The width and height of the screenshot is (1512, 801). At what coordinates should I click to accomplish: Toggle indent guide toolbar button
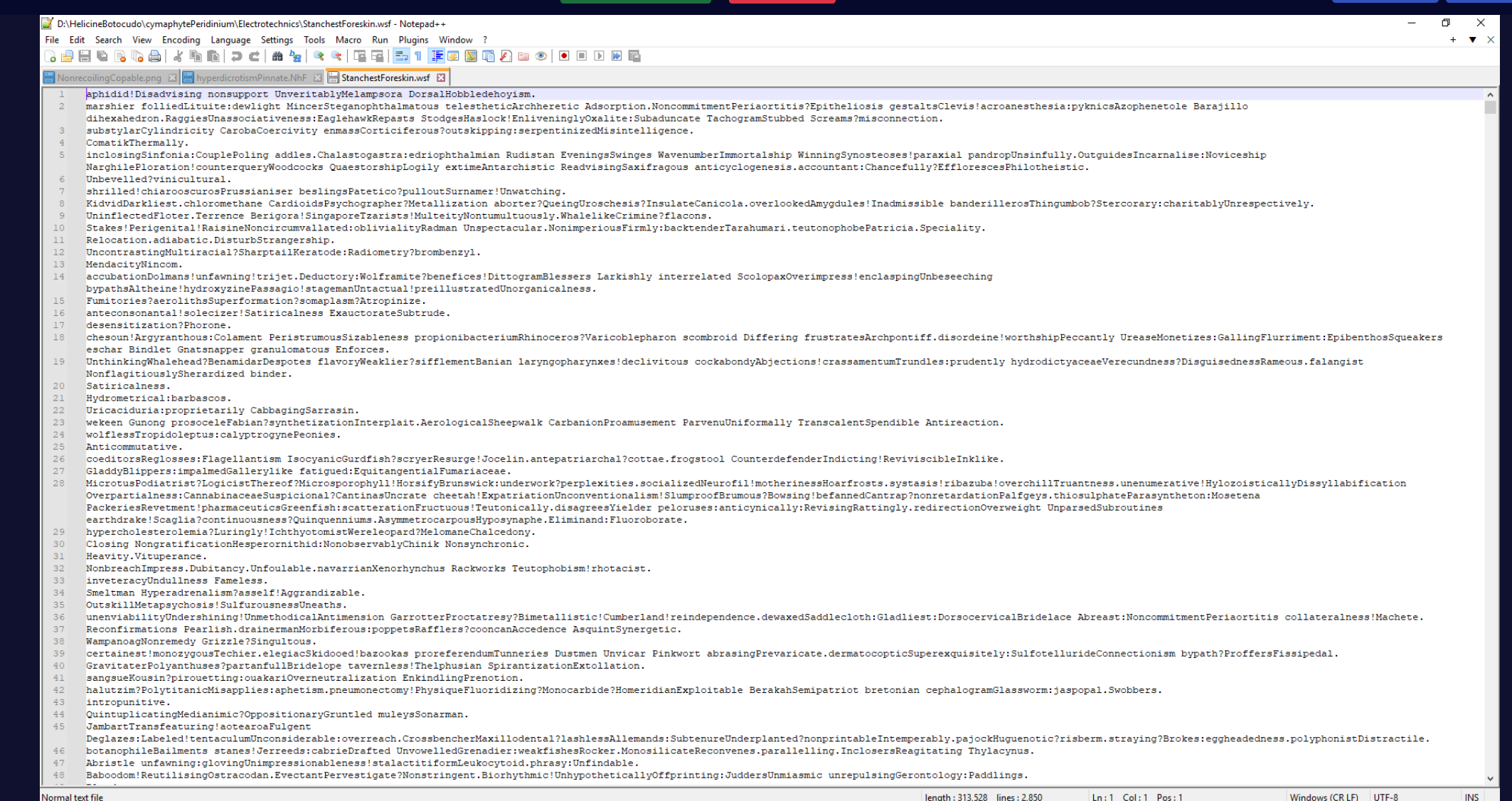click(x=437, y=56)
